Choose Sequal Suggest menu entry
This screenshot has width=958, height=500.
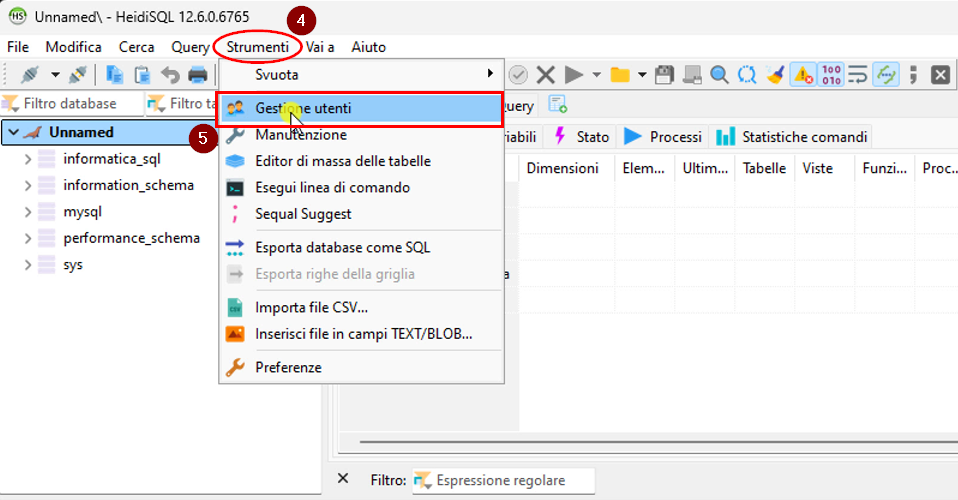click(361, 214)
